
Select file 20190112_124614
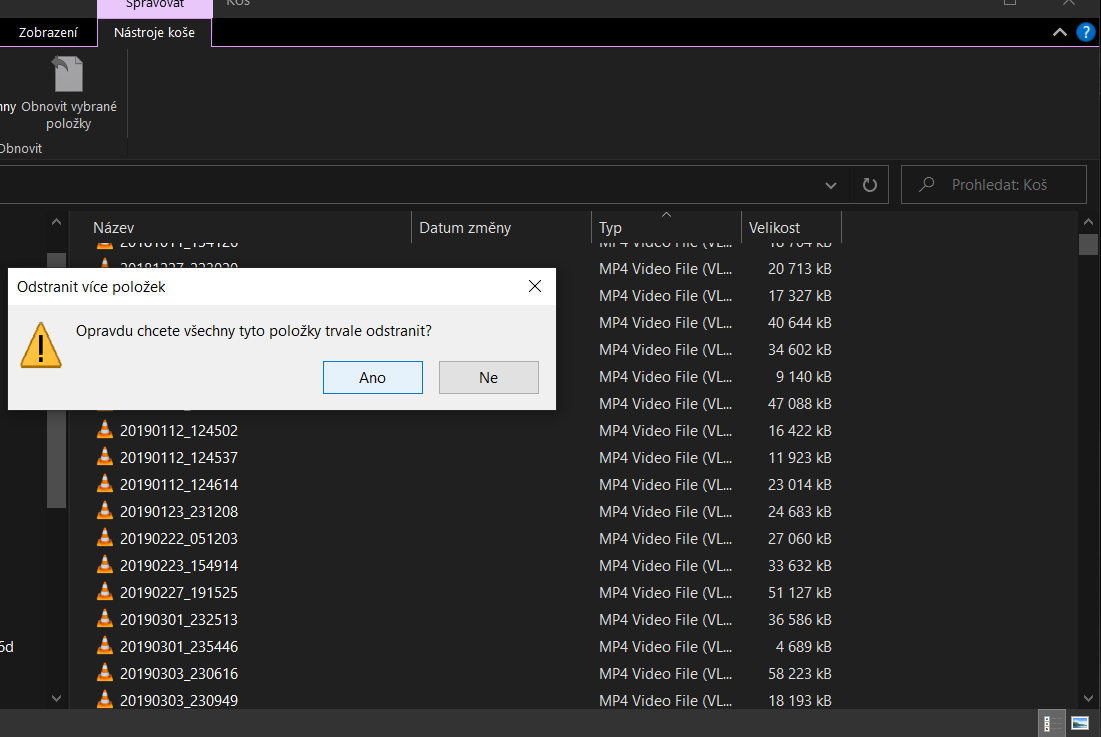[178, 485]
